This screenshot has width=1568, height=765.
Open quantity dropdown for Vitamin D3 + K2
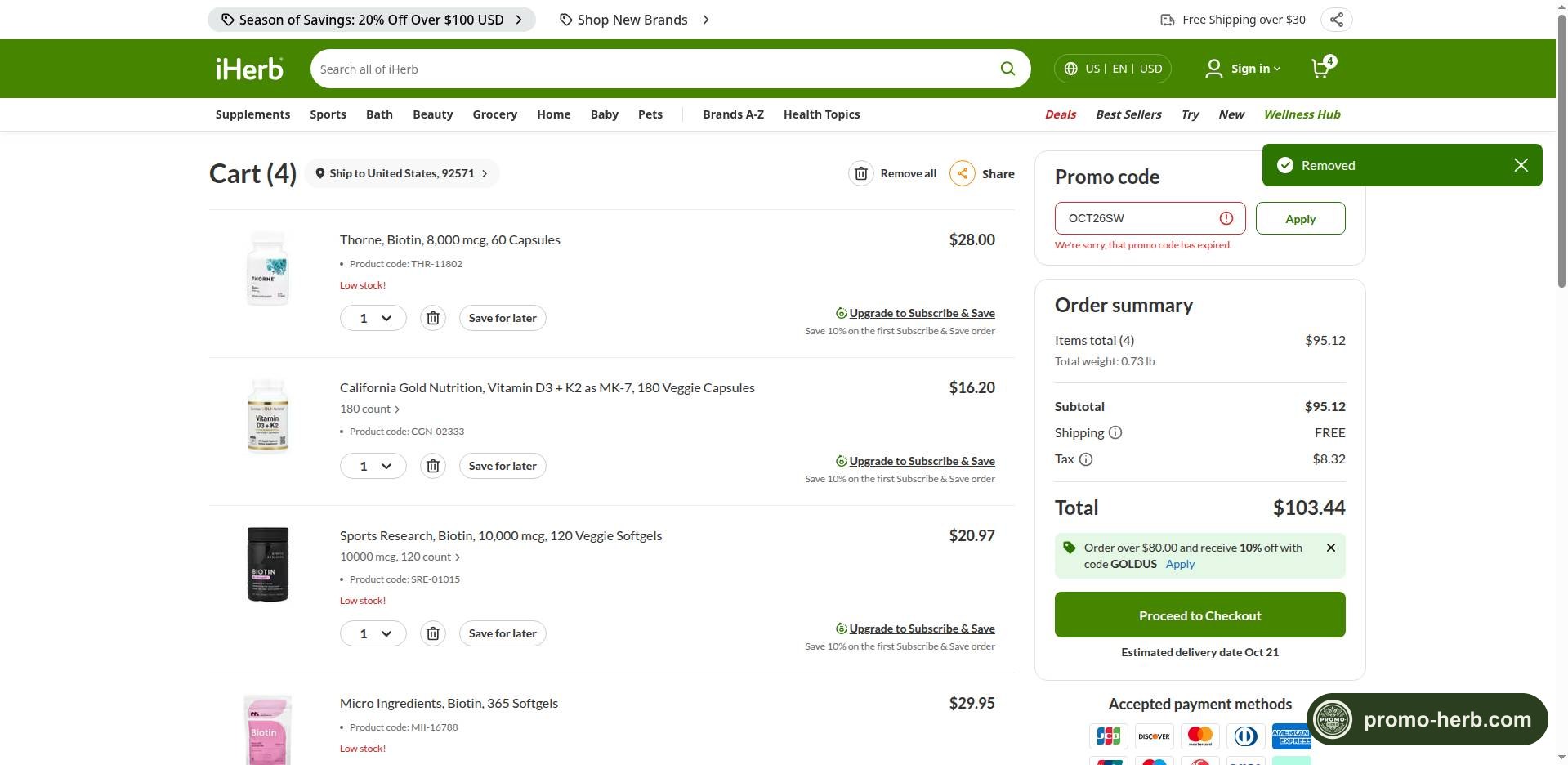(x=373, y=466)
